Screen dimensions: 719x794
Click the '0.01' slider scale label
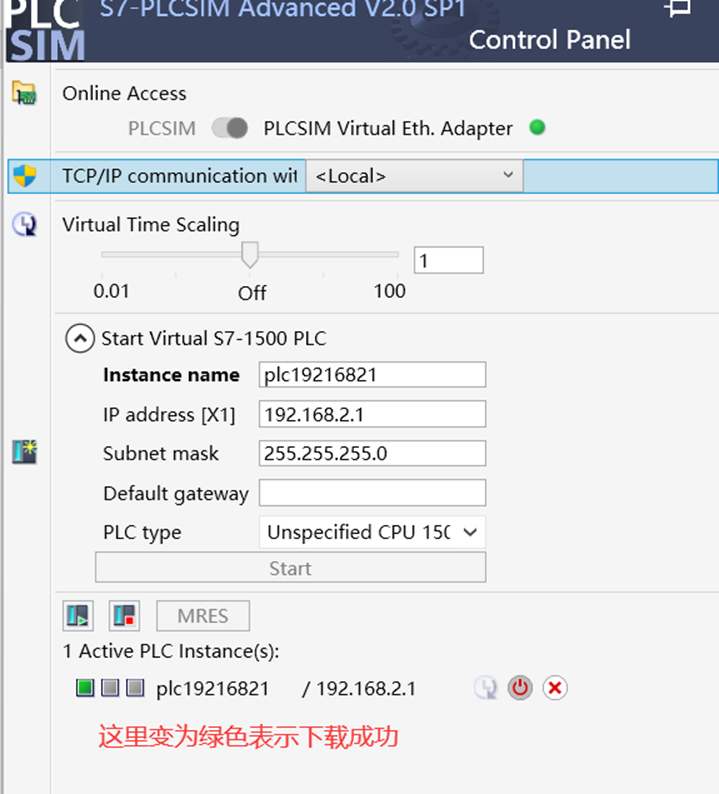point(111,291)
